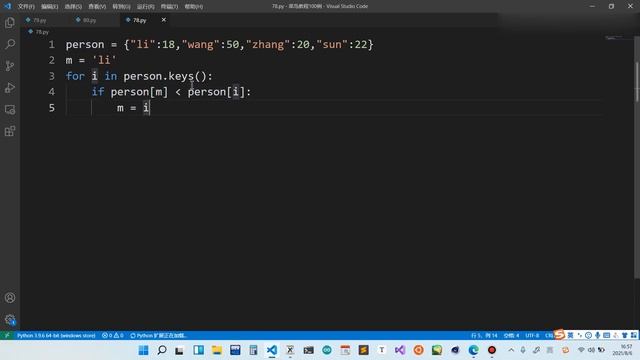
Task: Open Task View on taskbar
Action: click(180, 350)
